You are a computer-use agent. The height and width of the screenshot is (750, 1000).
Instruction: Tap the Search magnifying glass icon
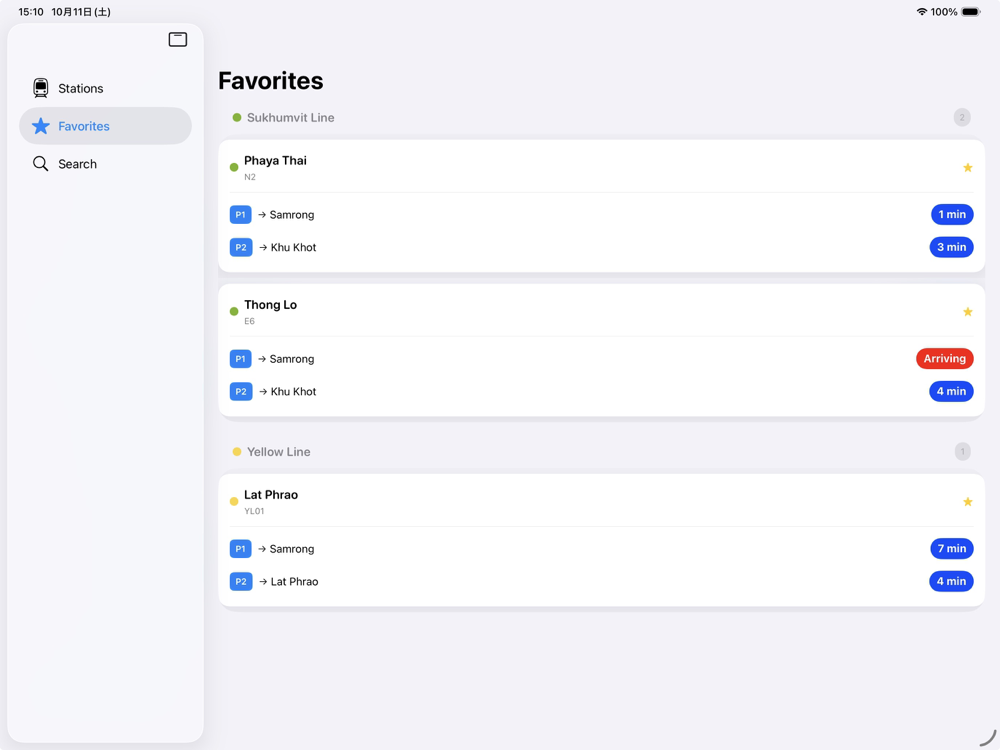coord(41,164)
